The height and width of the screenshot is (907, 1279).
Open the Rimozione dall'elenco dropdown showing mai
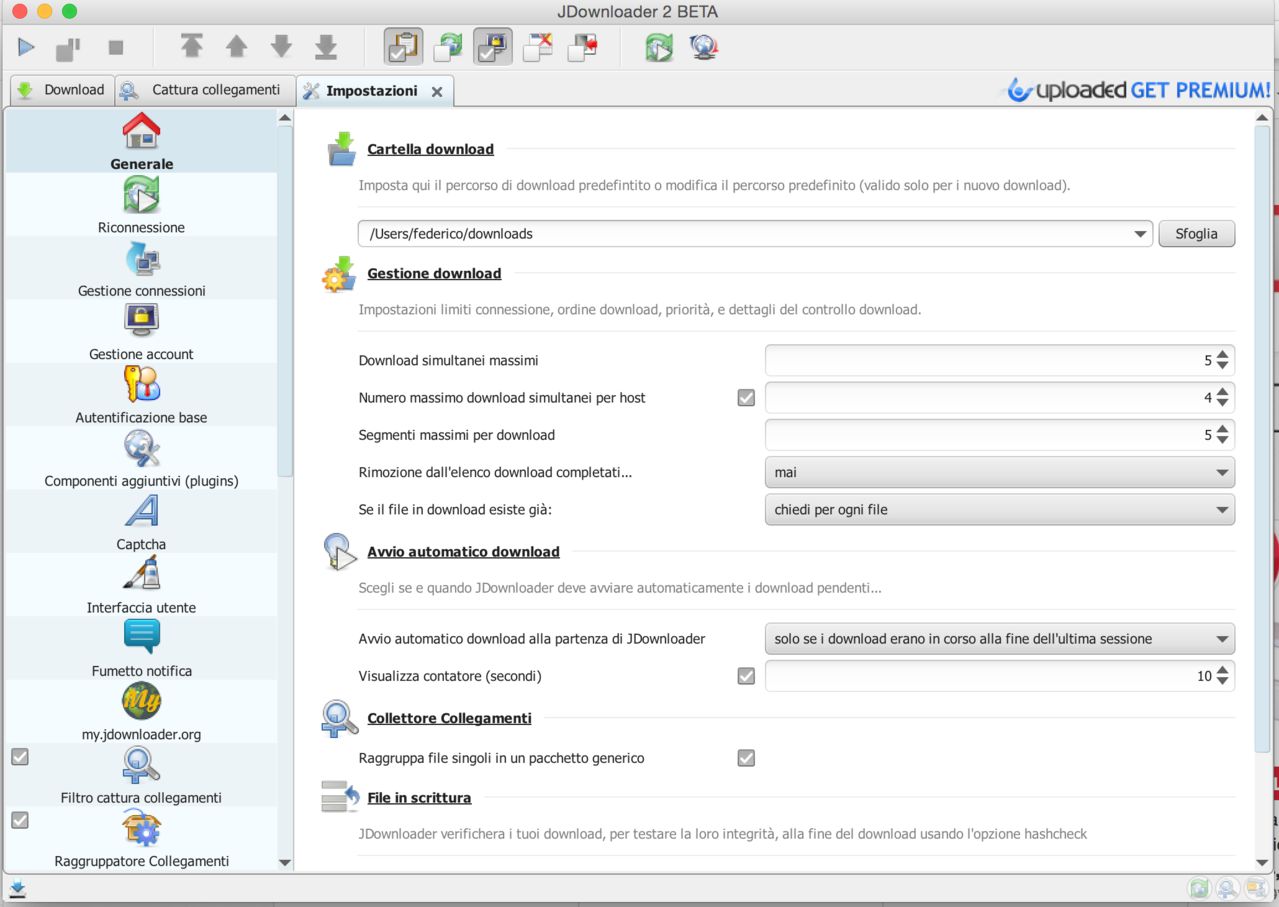coord(999,472)
